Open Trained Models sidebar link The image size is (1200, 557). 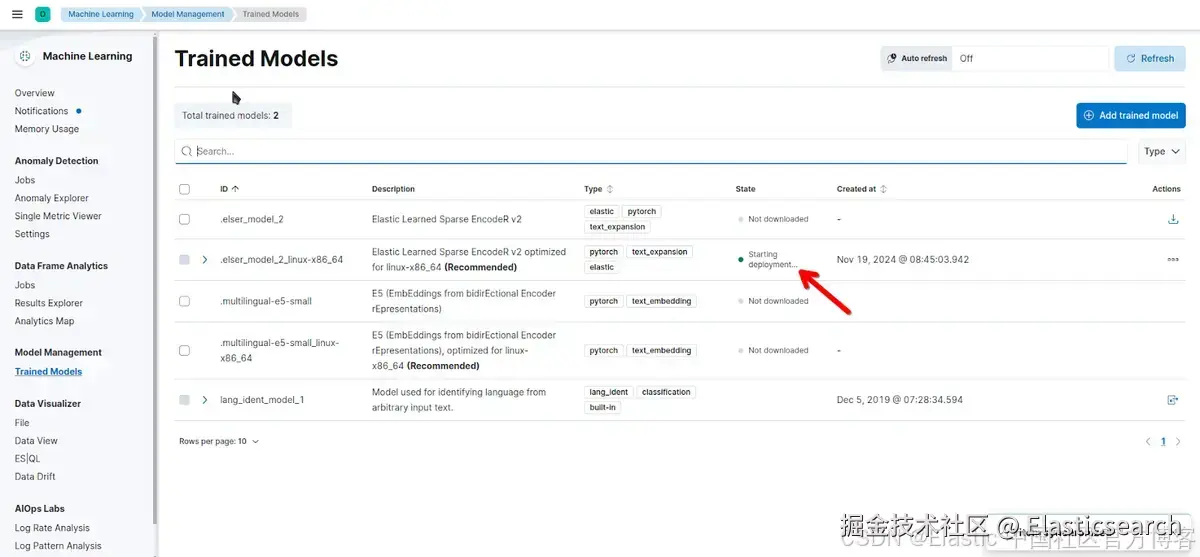pos(49,371)
